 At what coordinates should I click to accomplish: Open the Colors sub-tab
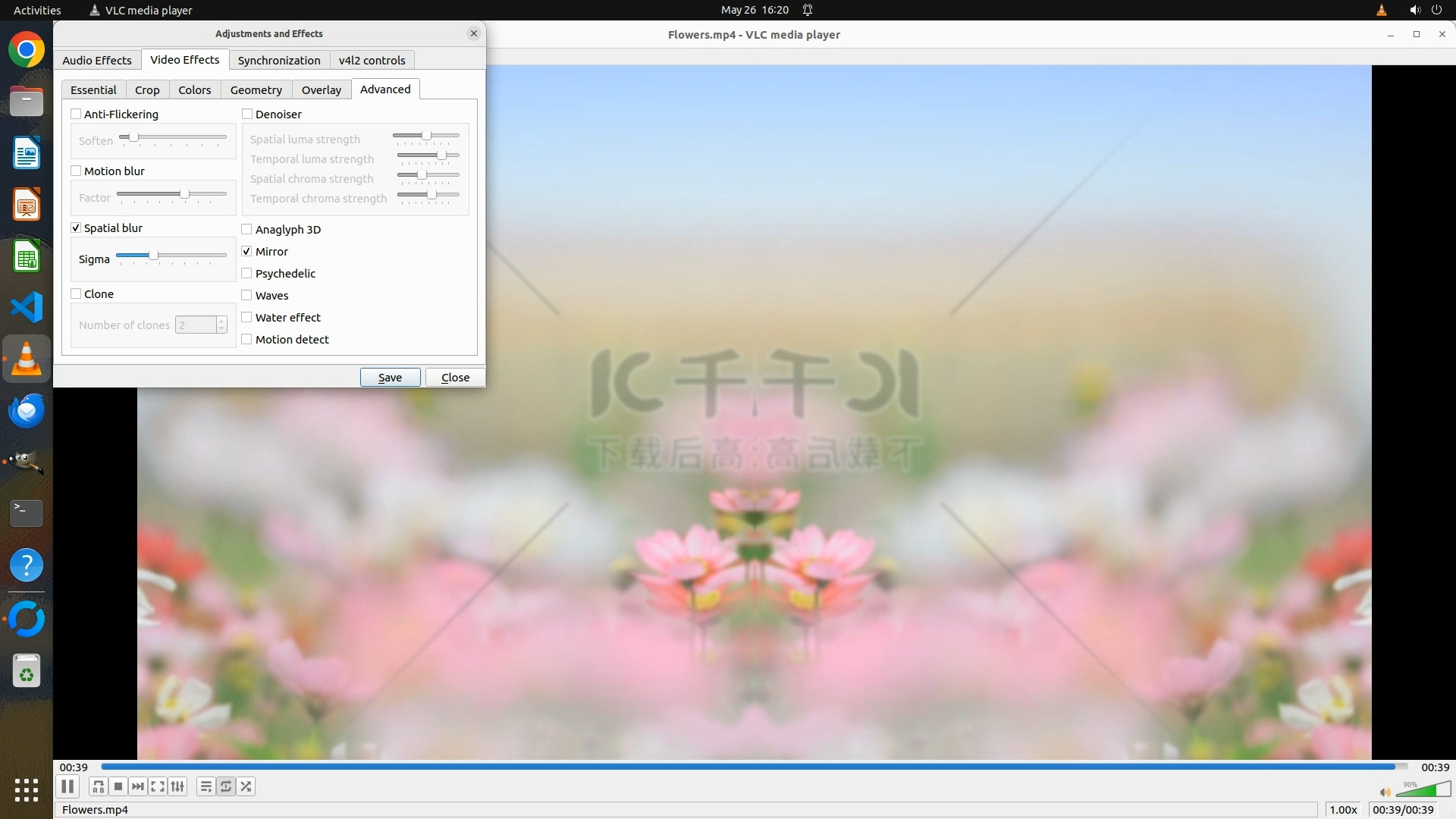point(194,89)
